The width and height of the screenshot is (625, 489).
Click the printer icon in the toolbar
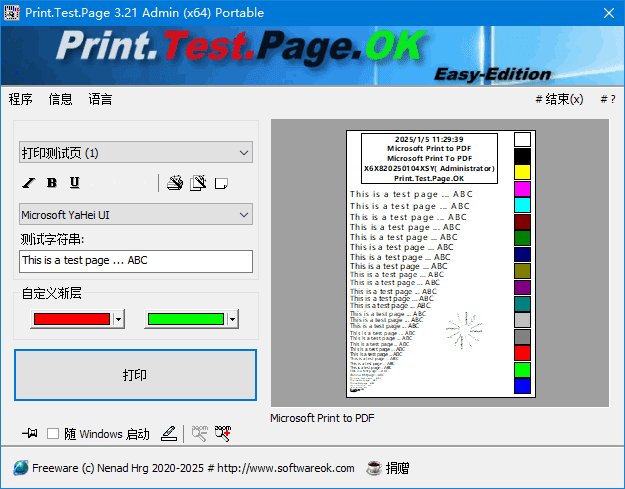(175, 183)
